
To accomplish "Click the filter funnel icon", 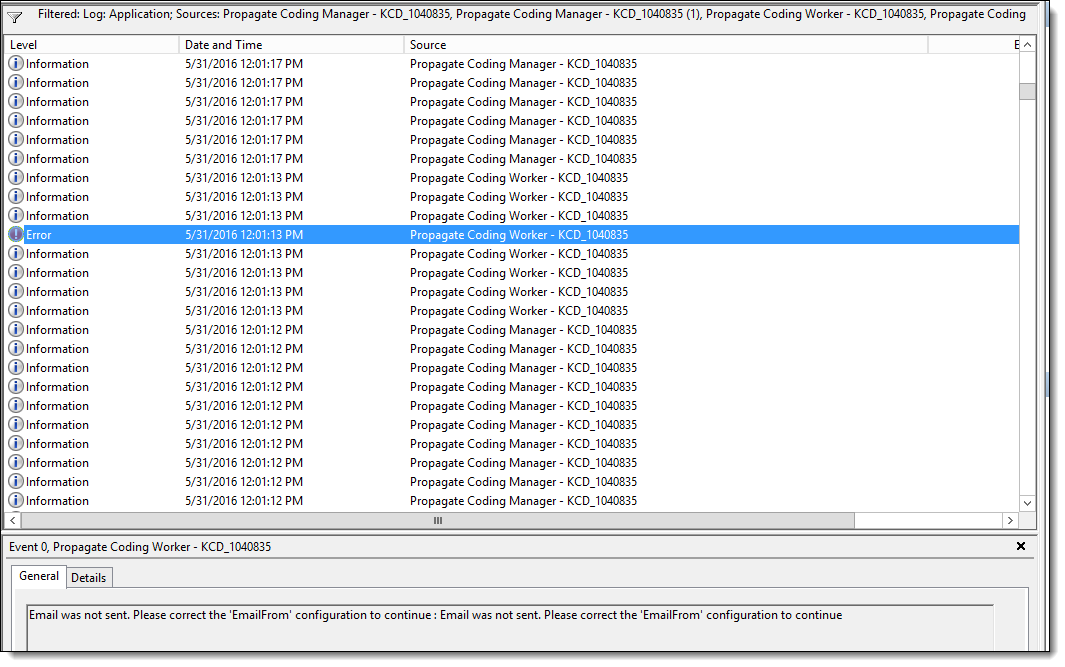I will pyautogui.click(x=15, y=16).
